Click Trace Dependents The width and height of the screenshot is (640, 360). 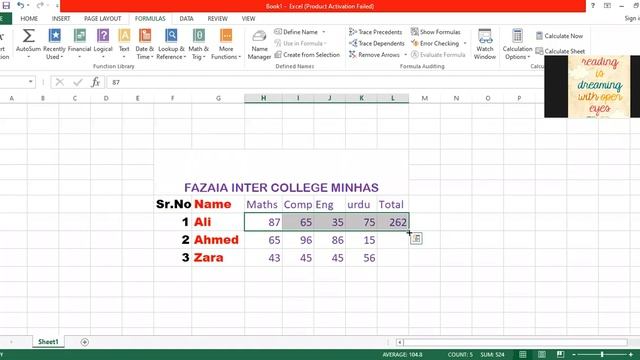tap(377, 43)
